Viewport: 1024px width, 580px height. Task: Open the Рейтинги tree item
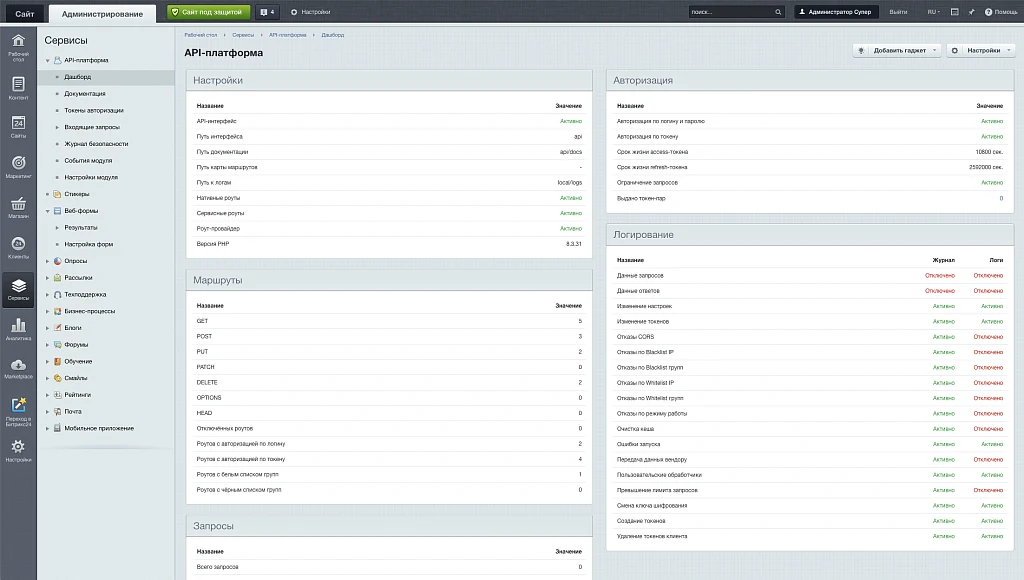[x=77, y=395]
